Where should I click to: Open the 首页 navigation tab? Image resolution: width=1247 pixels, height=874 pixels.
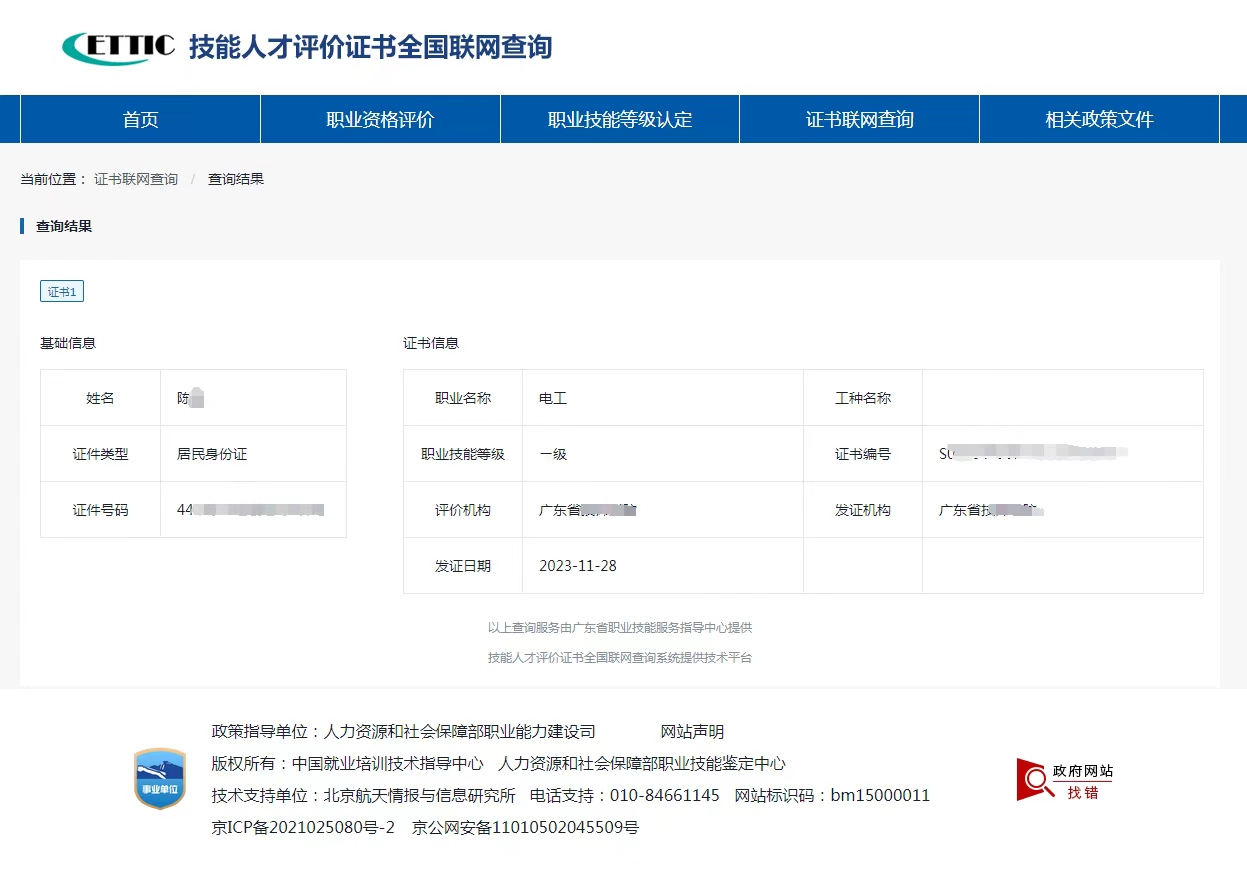[140, 120]
